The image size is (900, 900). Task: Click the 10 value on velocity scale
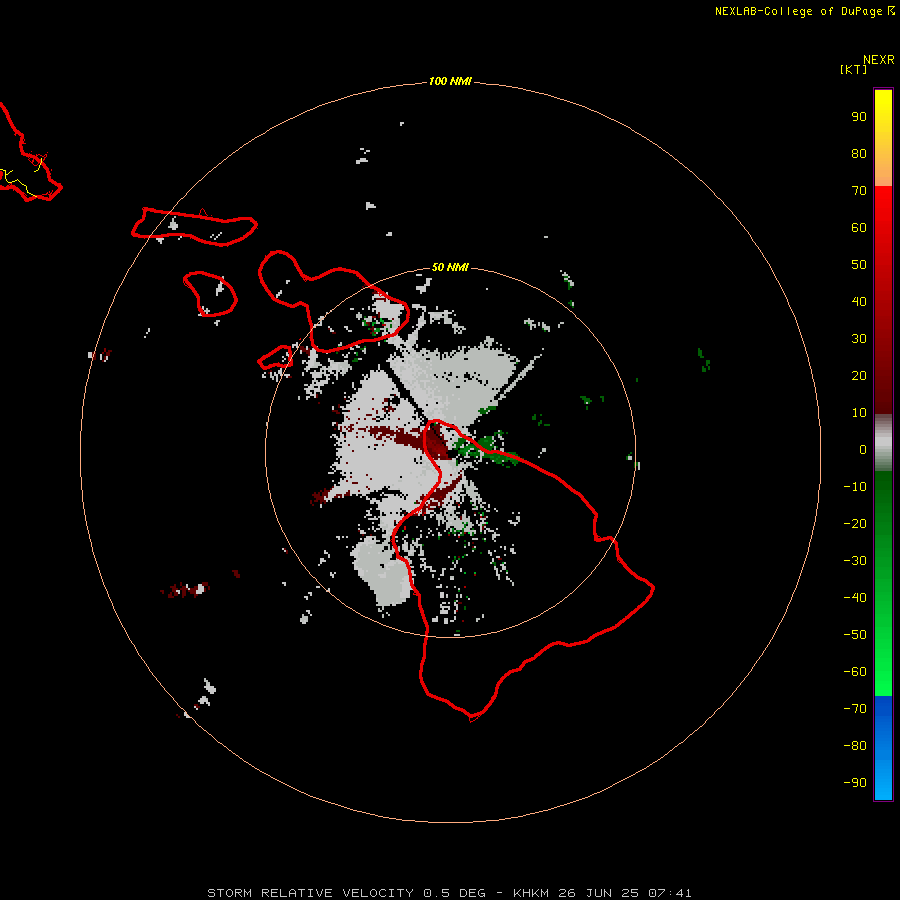859,413
